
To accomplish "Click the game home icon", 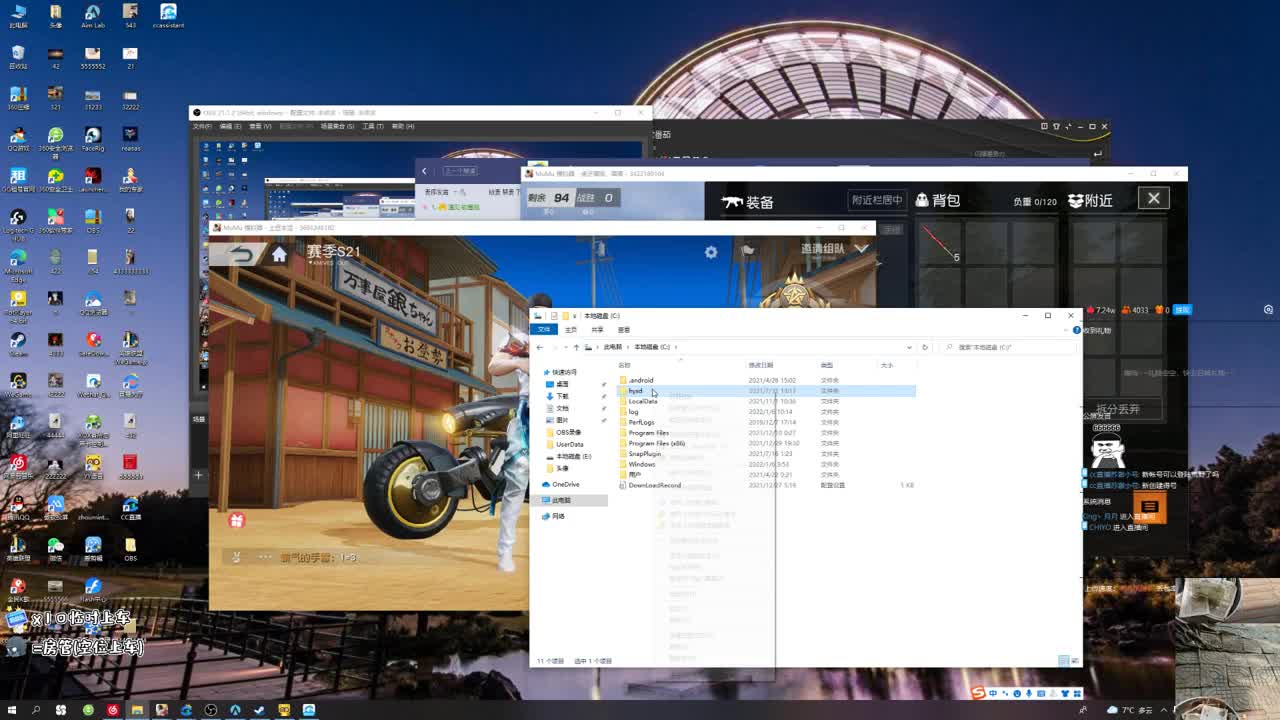I will [x=279, y=254].
